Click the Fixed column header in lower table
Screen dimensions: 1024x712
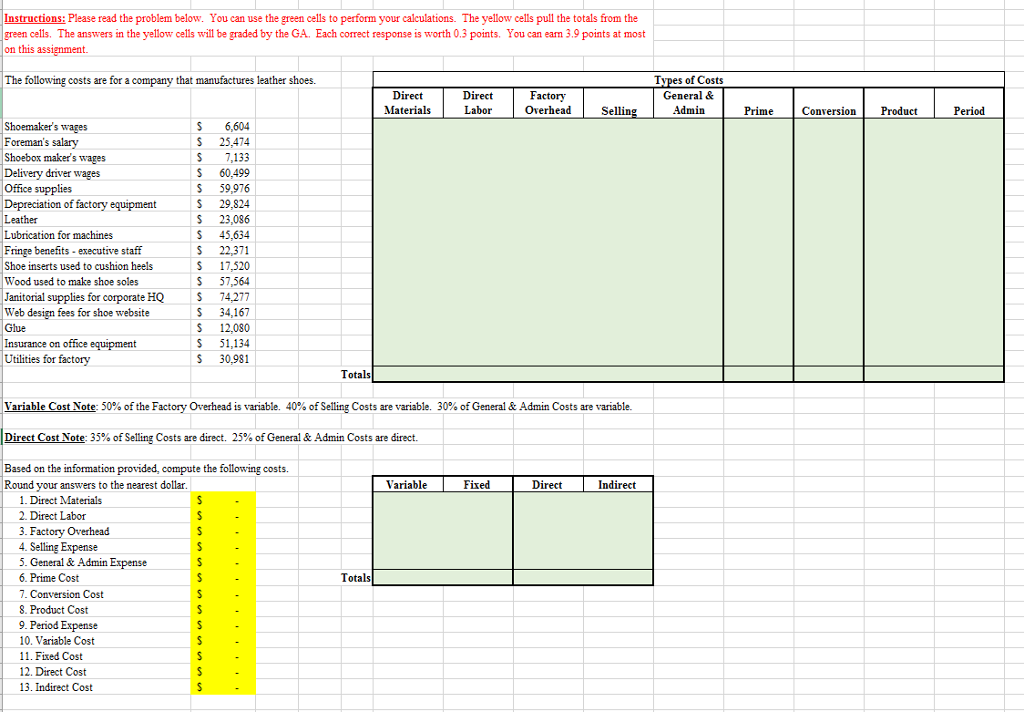(477, 484)
